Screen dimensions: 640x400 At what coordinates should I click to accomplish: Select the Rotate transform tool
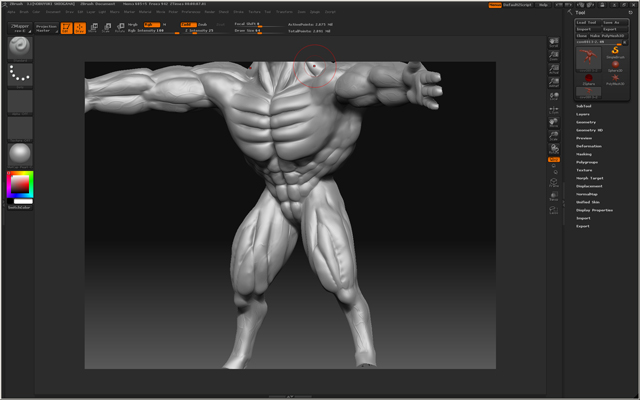click(x=120, y=27)
